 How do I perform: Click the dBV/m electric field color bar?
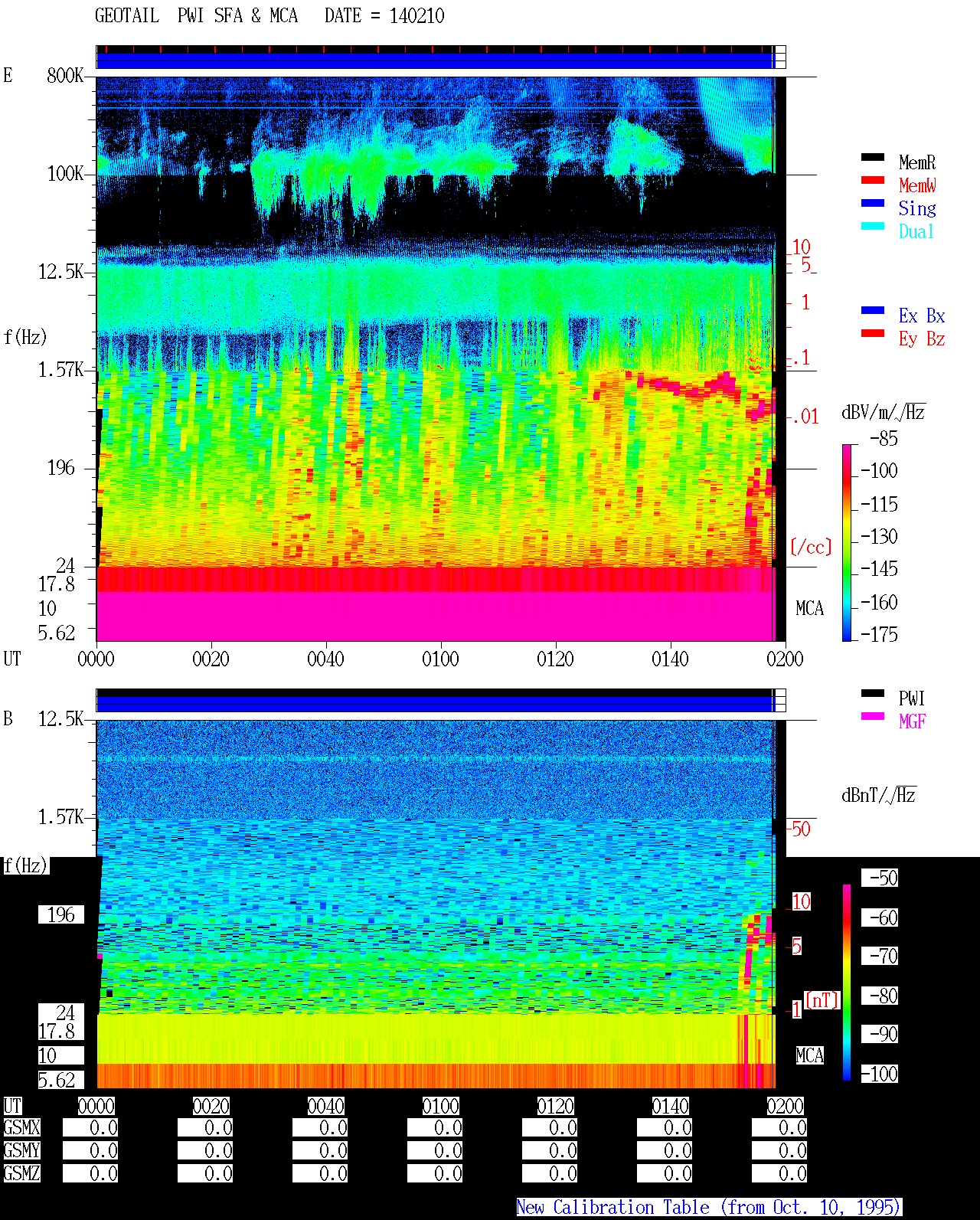(x=847, y=542)
